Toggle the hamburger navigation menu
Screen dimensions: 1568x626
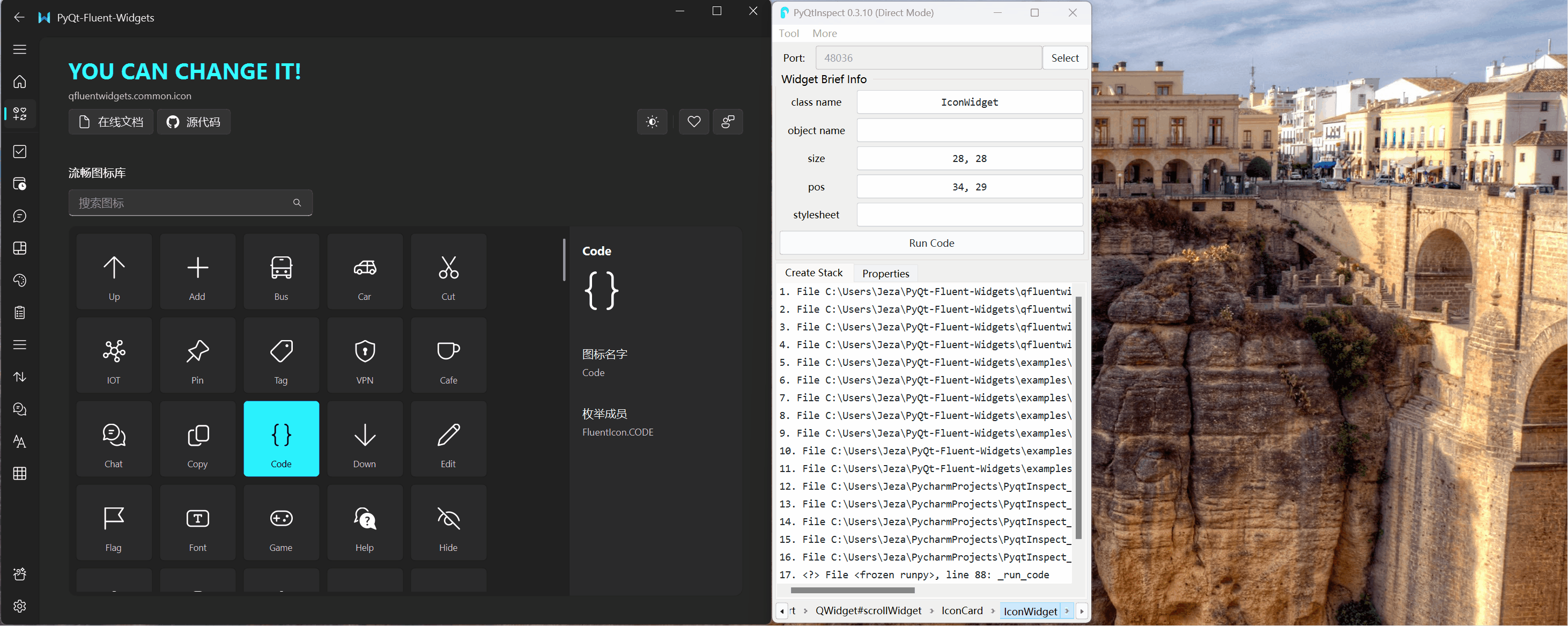point(19,49)
